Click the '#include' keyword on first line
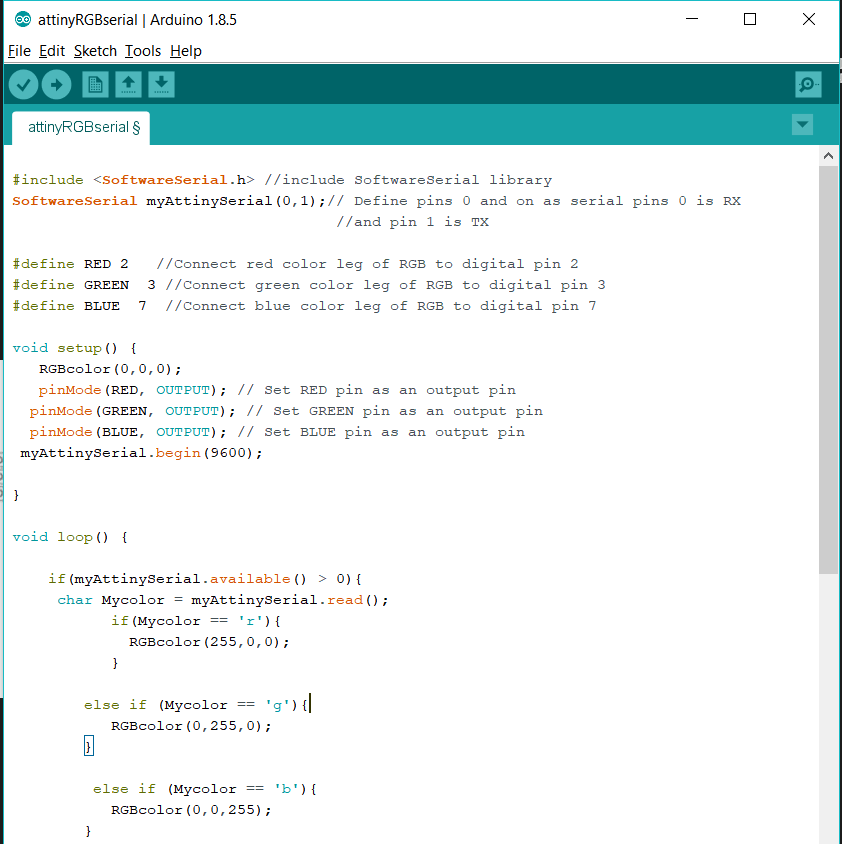Screen dimensions: 842x844 (48, 180)
